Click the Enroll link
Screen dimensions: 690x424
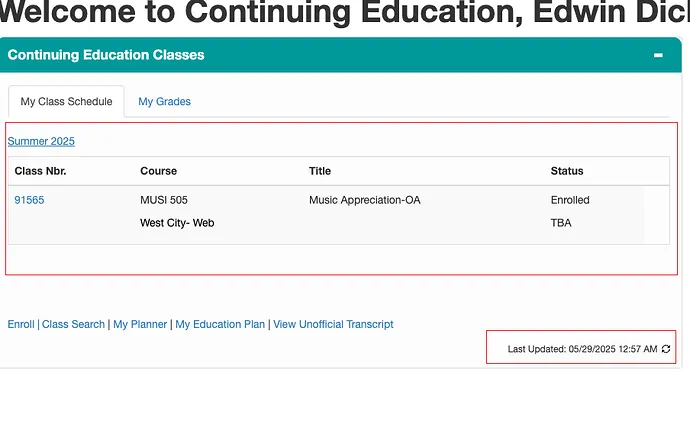tap(21, 324)
